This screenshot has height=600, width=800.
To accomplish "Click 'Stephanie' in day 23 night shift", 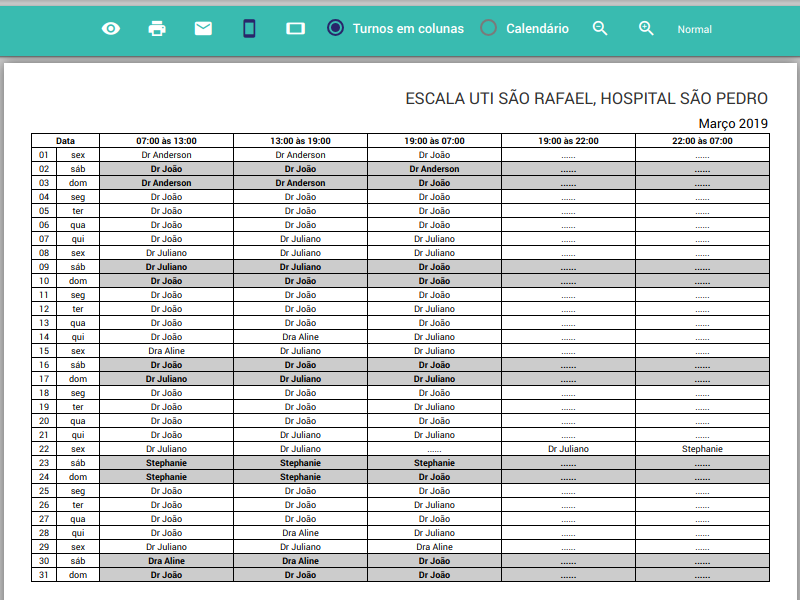I will click(x=434, y=463).
